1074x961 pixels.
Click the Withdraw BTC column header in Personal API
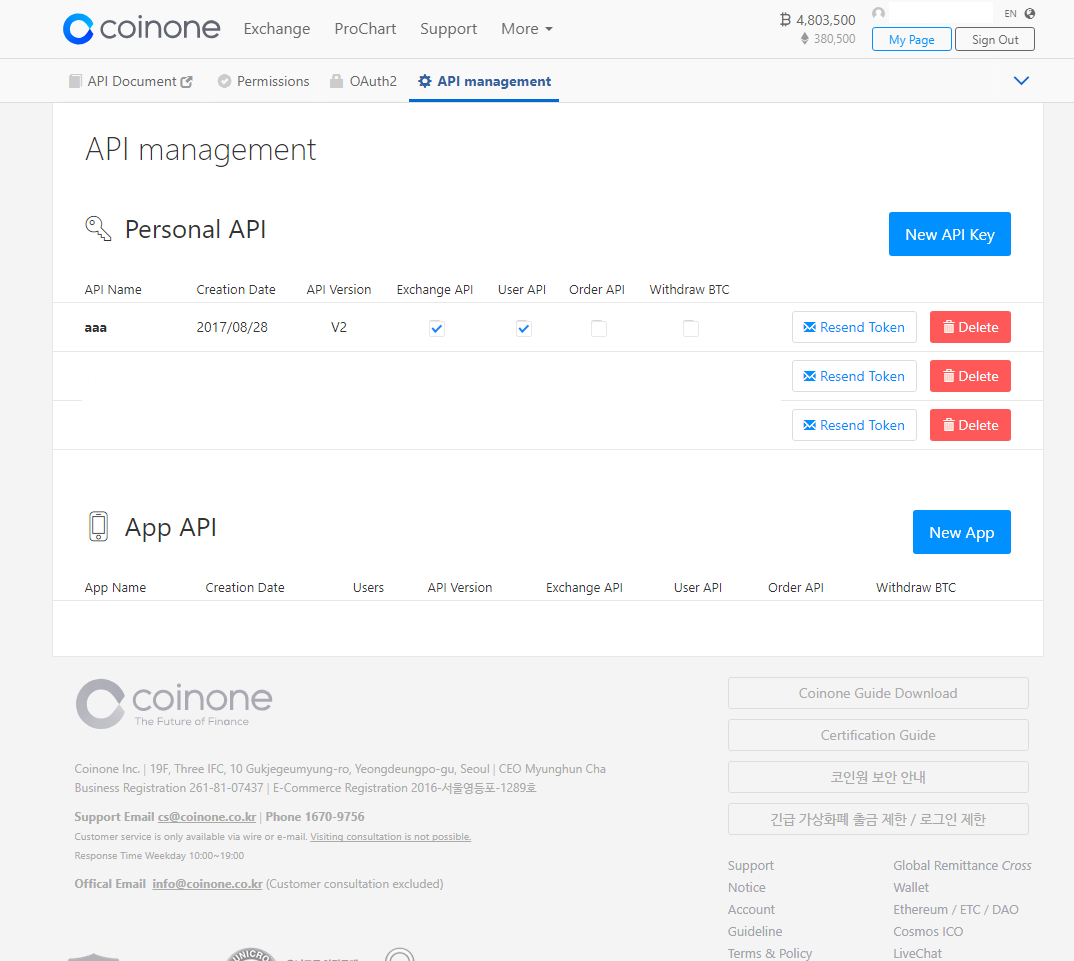click(x=689, y=290)
